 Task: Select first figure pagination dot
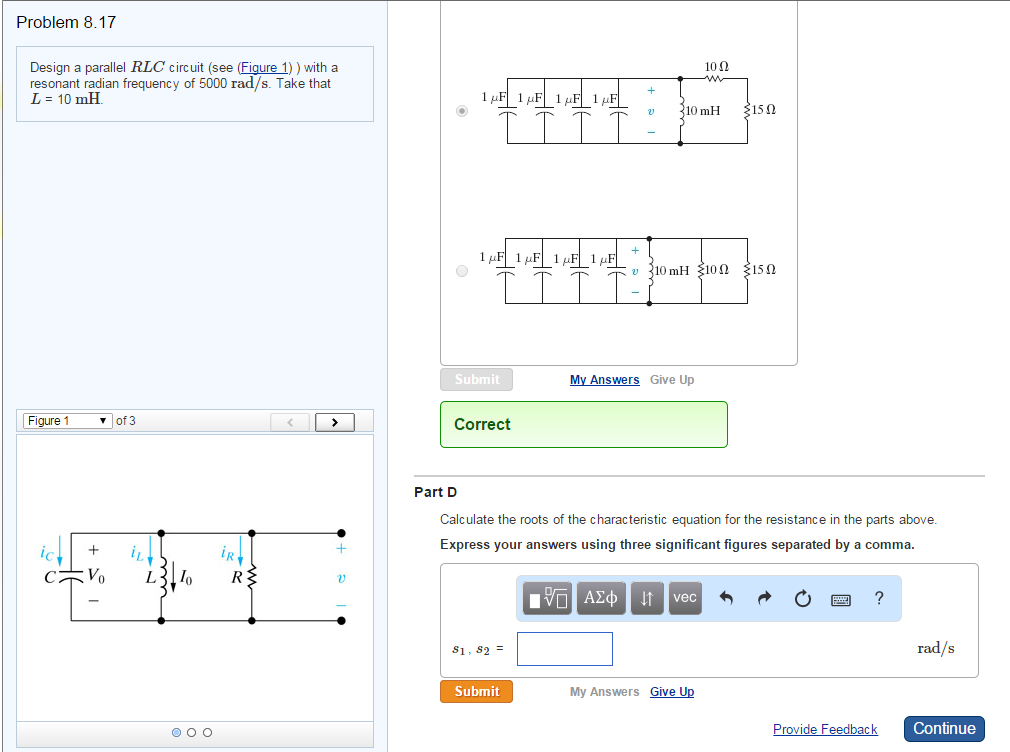176,732
